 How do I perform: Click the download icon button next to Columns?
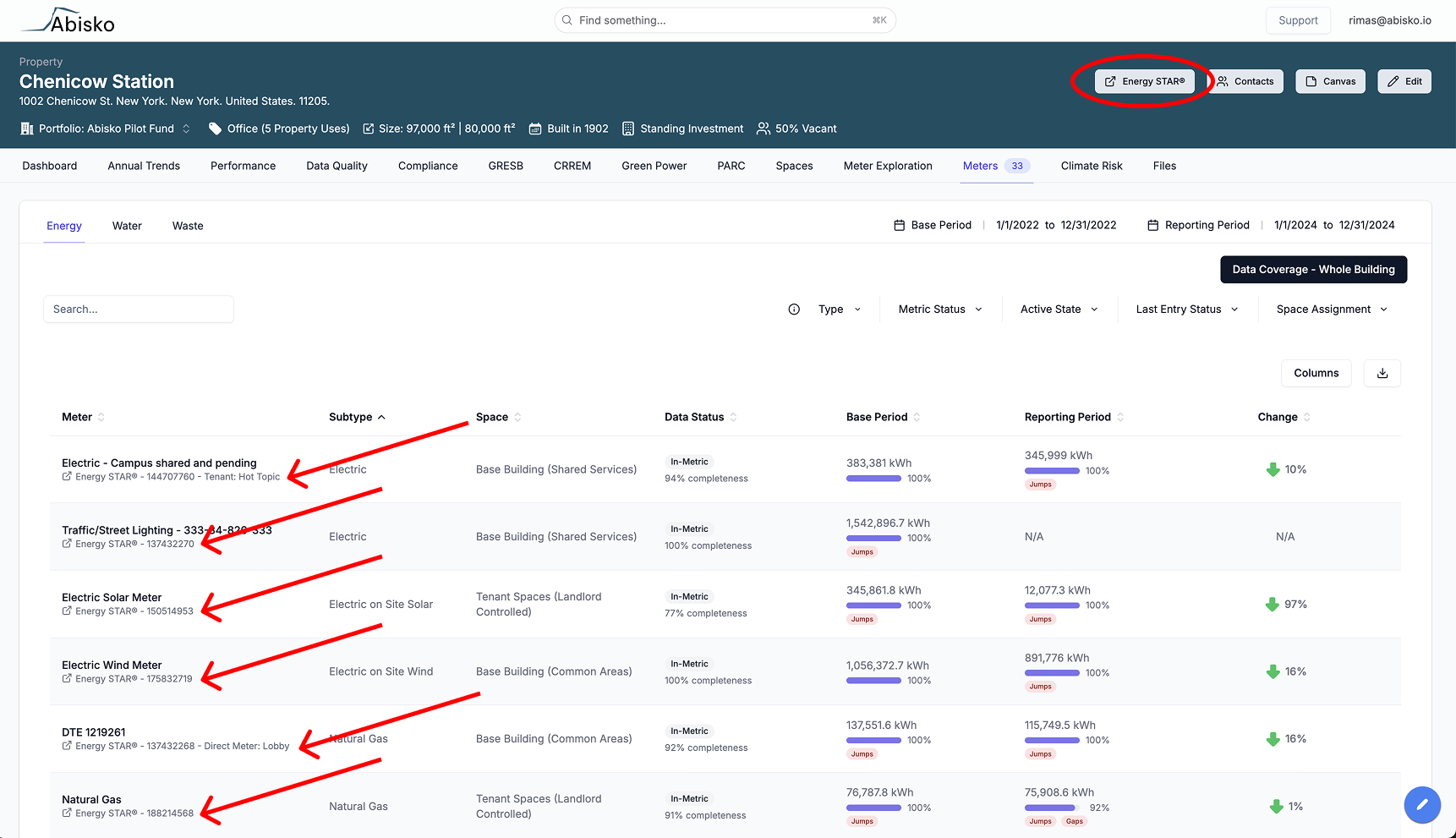tap(1382, 373)
